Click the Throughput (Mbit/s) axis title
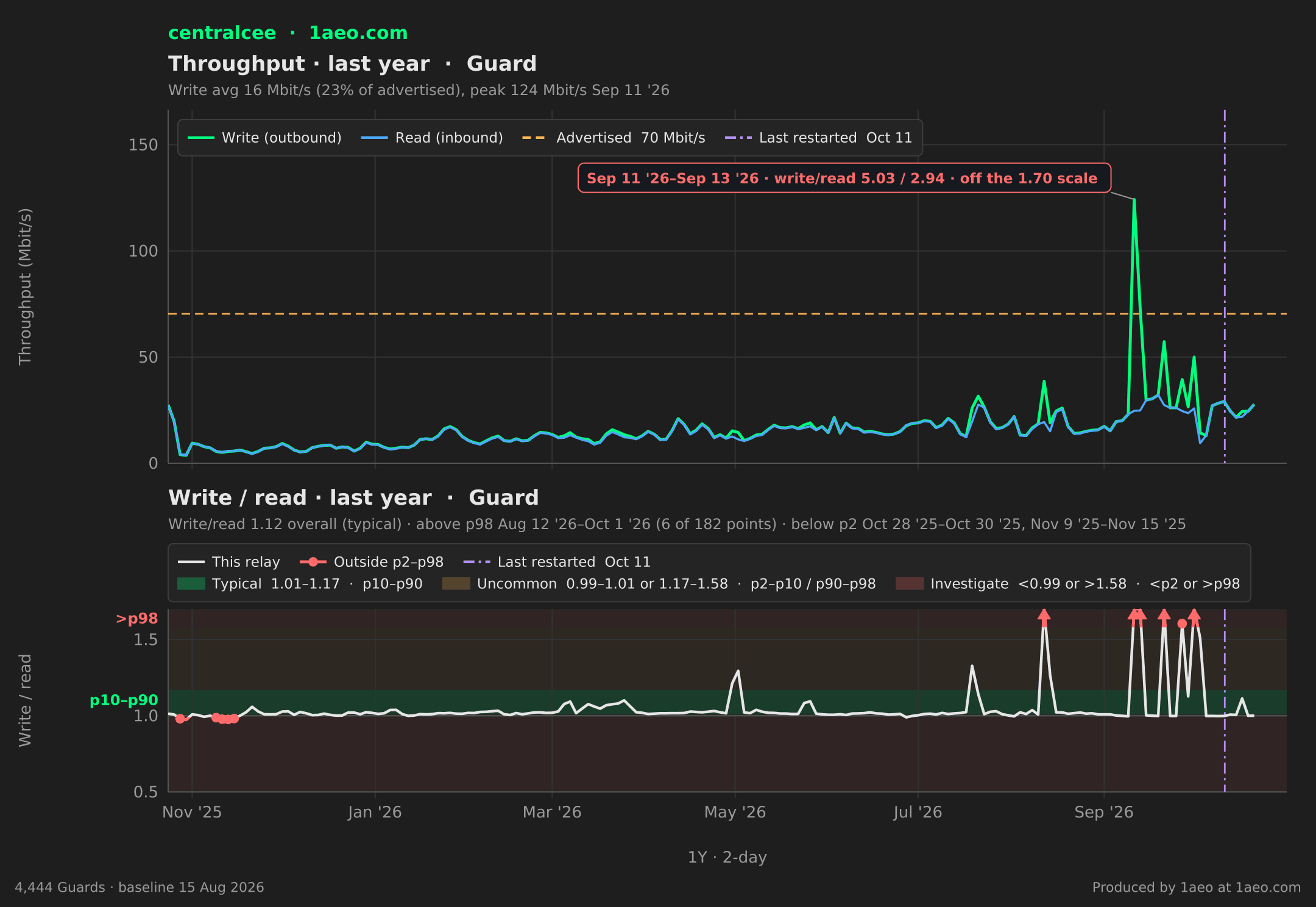Screen dimensions: 1316x907 [25, 286]
